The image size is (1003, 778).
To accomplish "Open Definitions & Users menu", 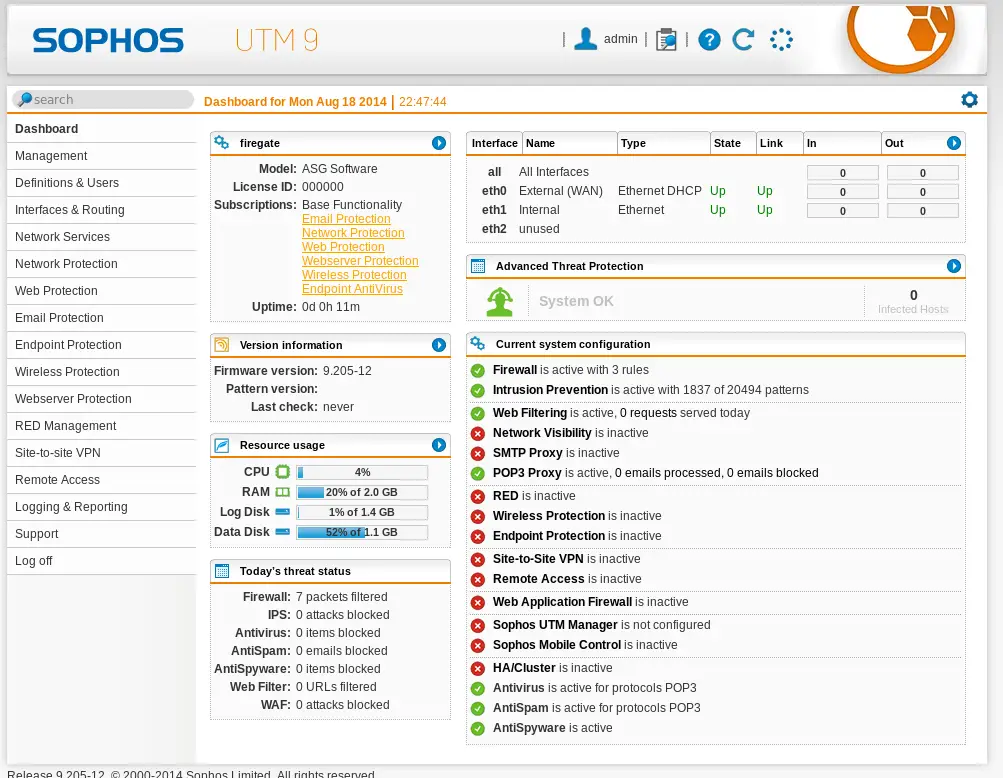I will click(101, 182).
